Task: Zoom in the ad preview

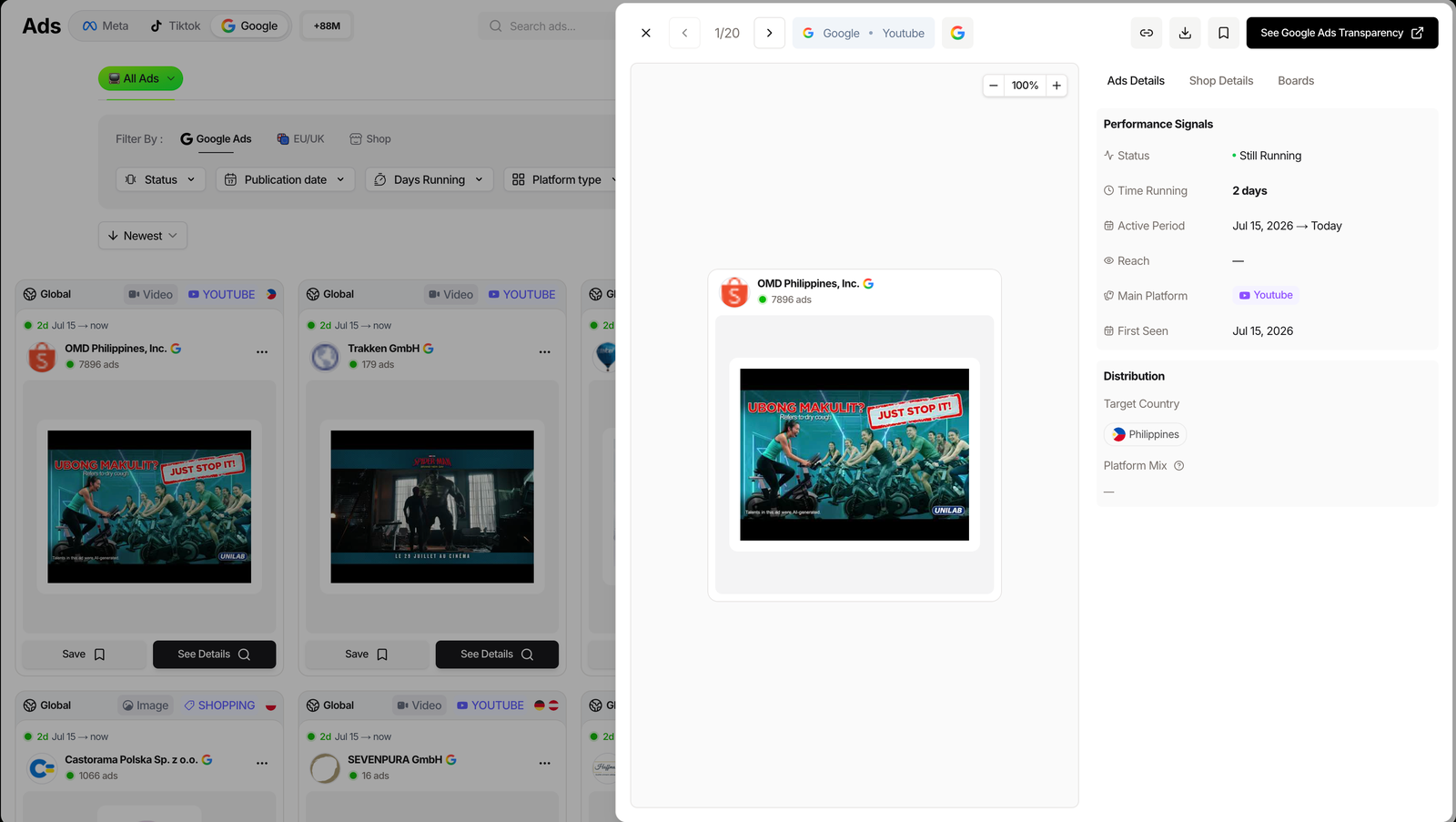Action: [x=1057, y=86]
